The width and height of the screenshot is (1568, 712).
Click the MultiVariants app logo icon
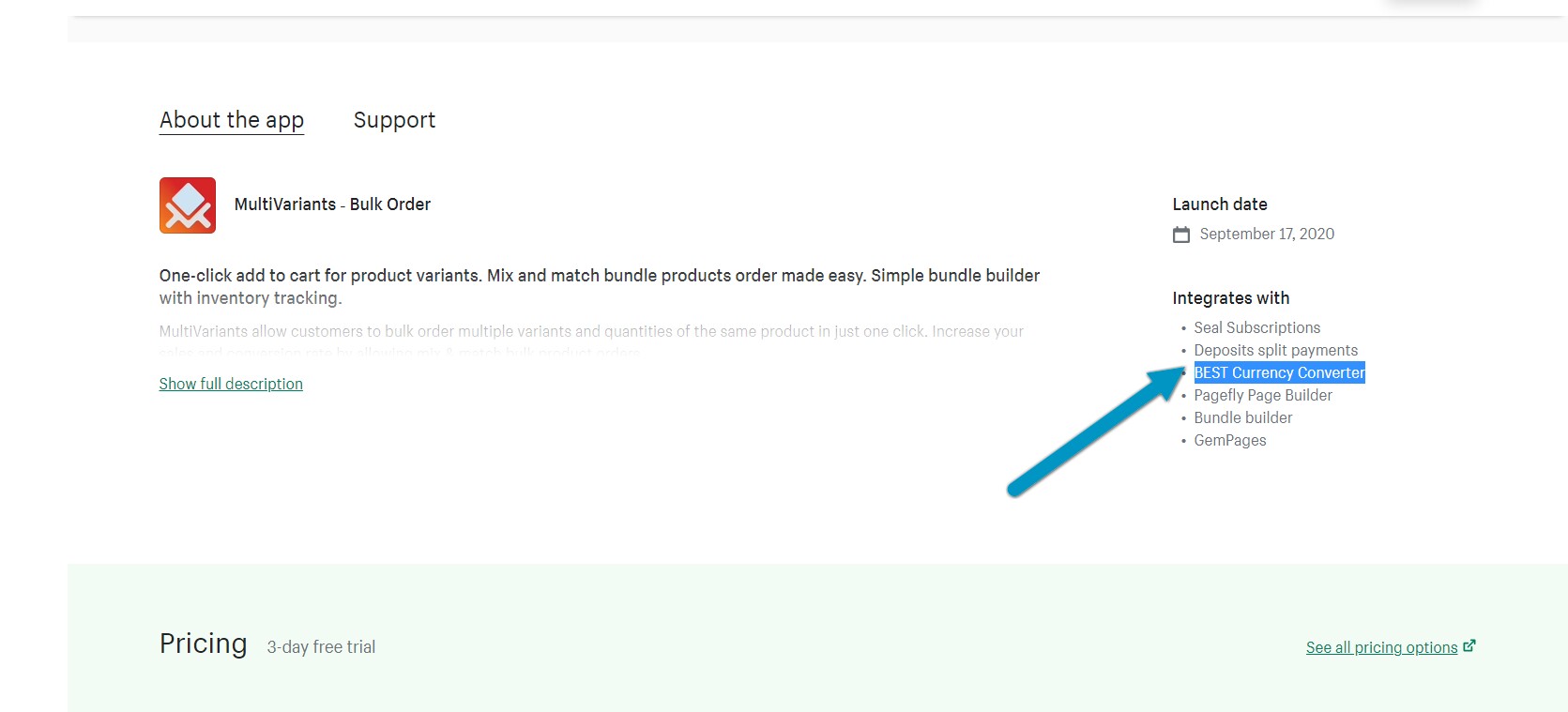click(x=188, y=205)
